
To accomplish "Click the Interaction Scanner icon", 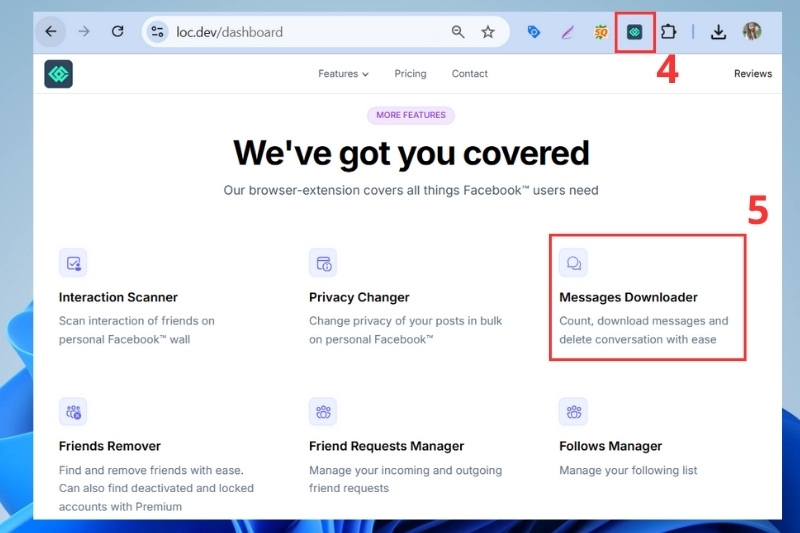I will (73, 263).
